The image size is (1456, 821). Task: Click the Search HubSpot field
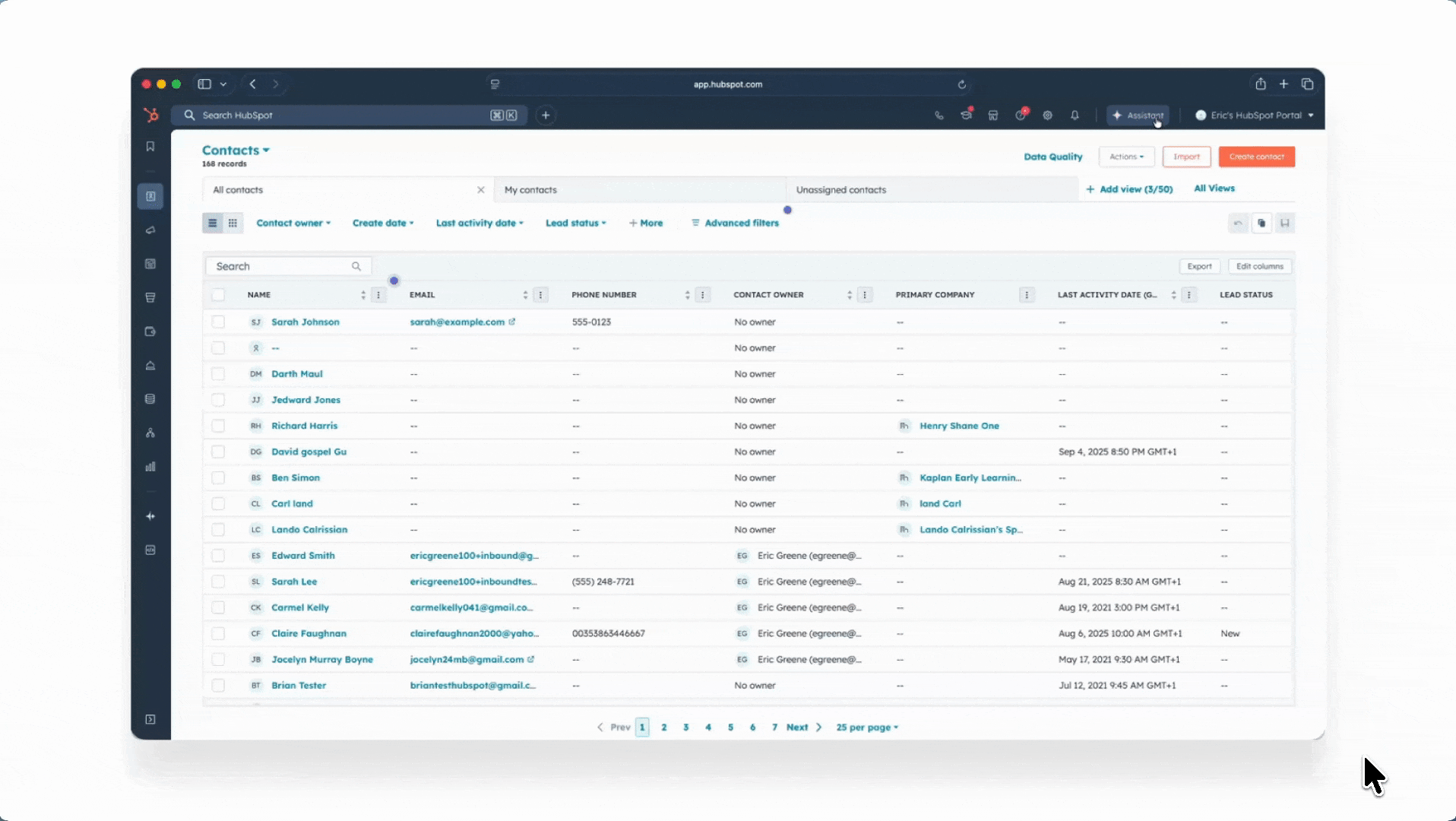coord(350,116)
